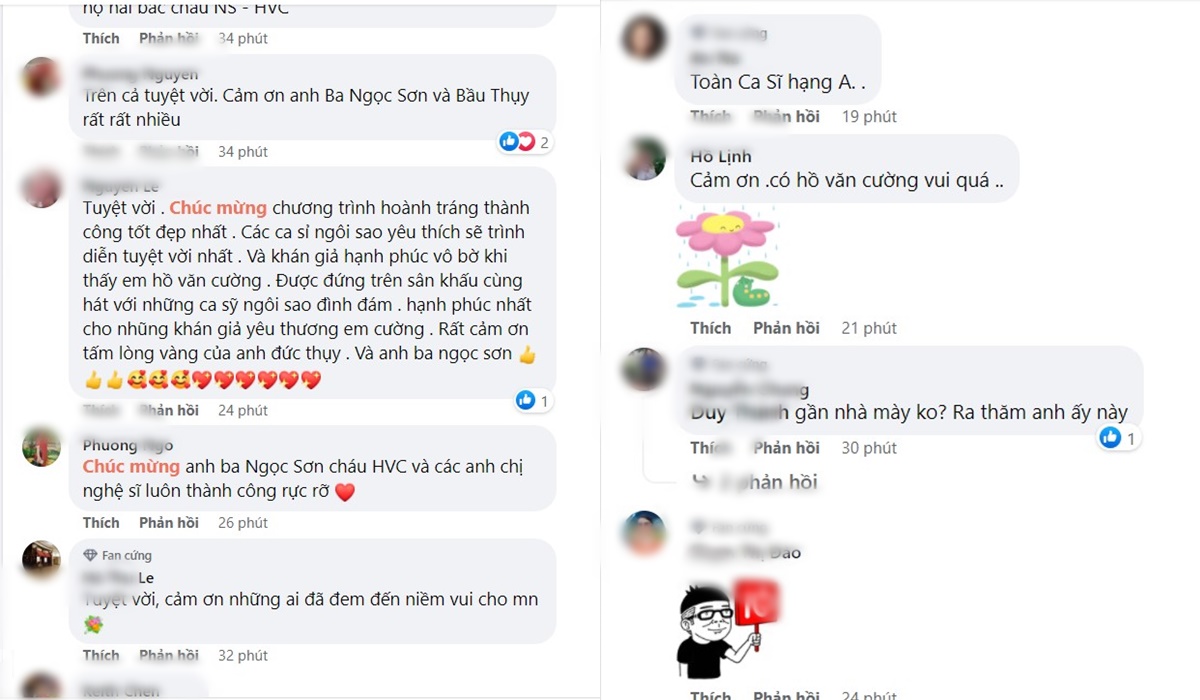Image resolution: width=1200 pixels, height=700 pixels.
Task: Open Phuong Ngo's profile avatar
Action: (42, 447)
